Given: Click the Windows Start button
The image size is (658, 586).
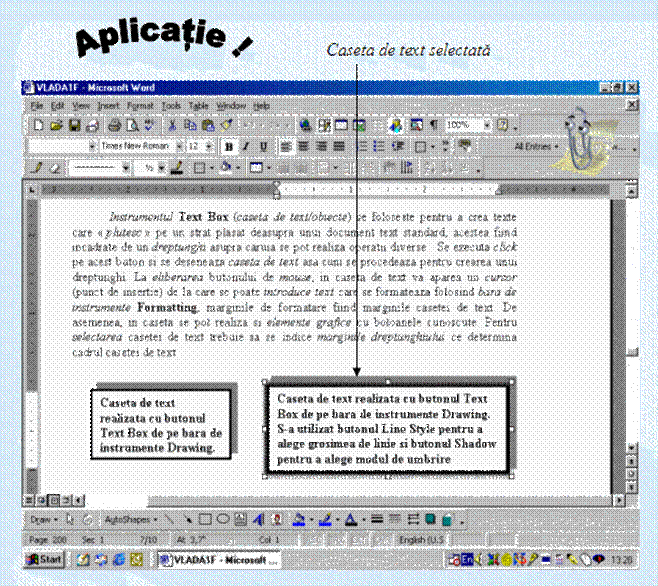Looking at the screenshot, I should [x=45, y=558].
